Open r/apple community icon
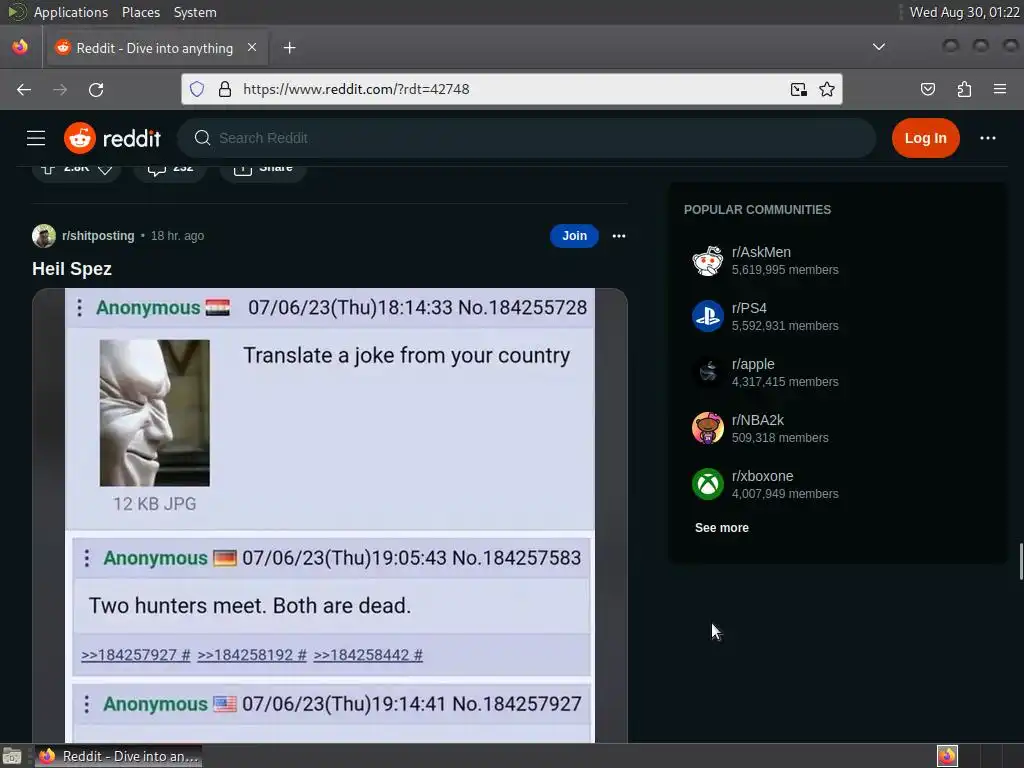1024x768 pixels. (708, 372)
